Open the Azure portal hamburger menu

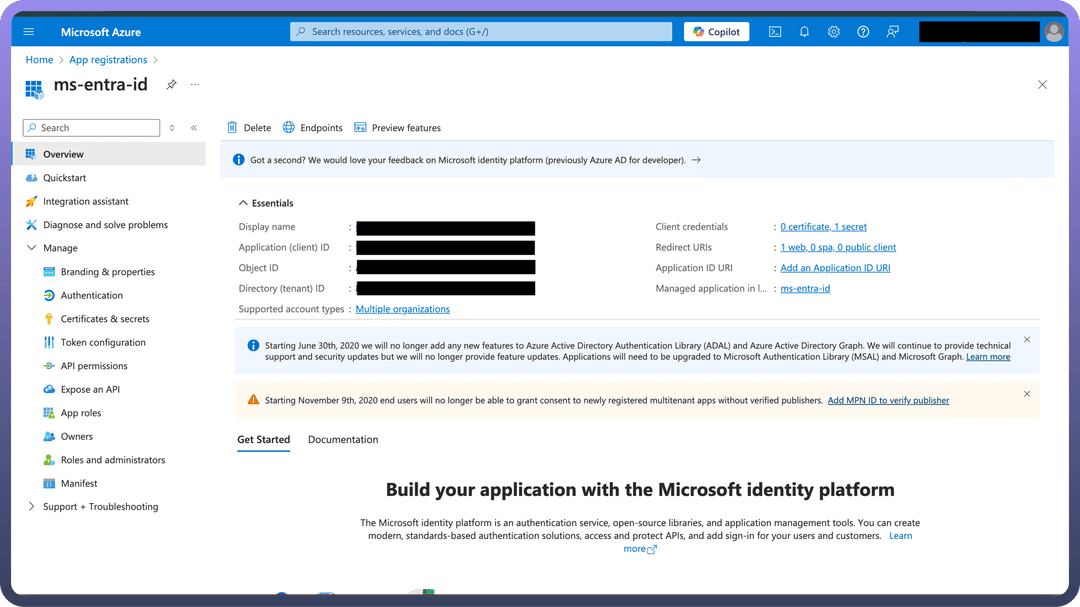tap(29, 32)
